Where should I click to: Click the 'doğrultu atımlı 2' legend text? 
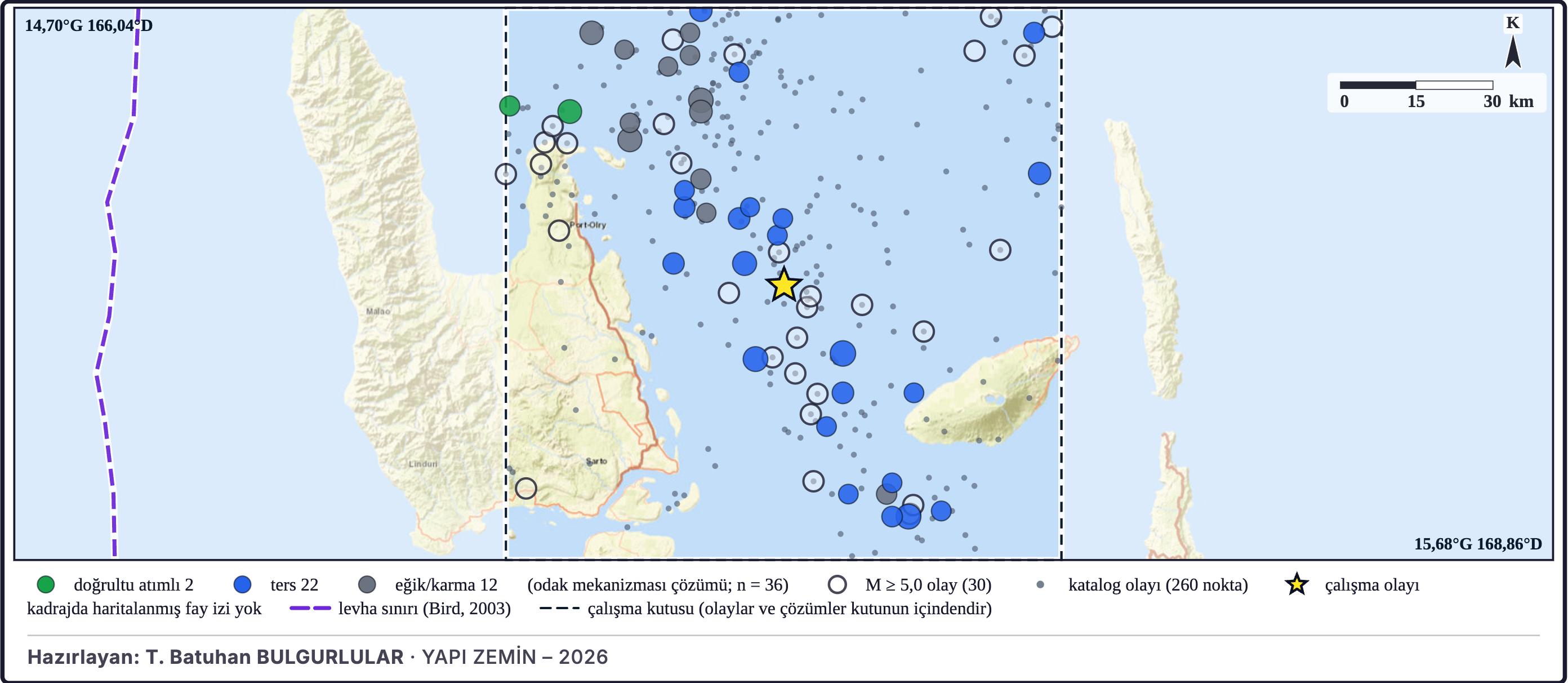(133, 585)
